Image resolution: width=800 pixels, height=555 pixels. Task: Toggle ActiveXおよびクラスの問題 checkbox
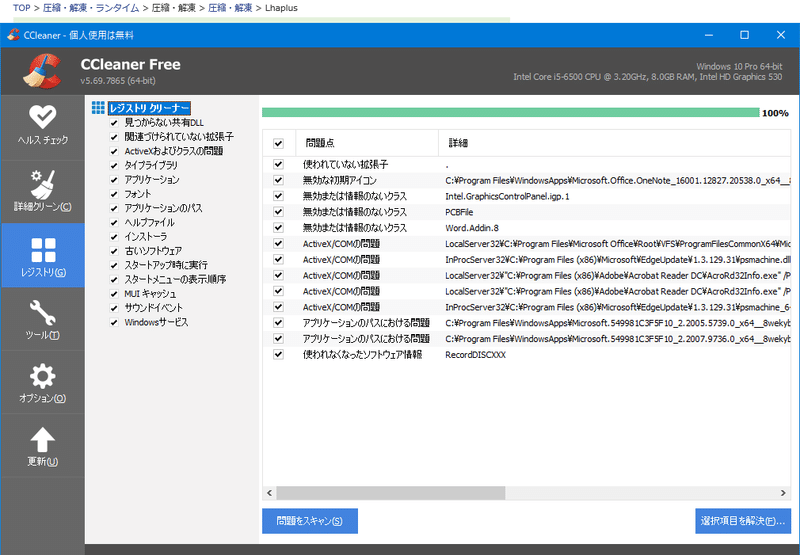114,152
